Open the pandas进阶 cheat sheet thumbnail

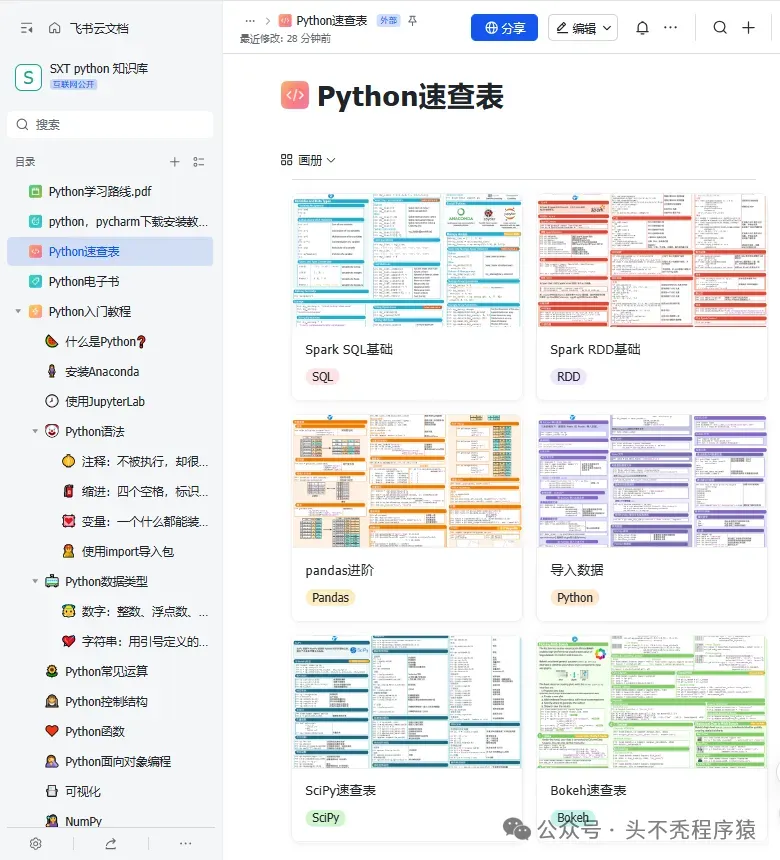[407, 481]
